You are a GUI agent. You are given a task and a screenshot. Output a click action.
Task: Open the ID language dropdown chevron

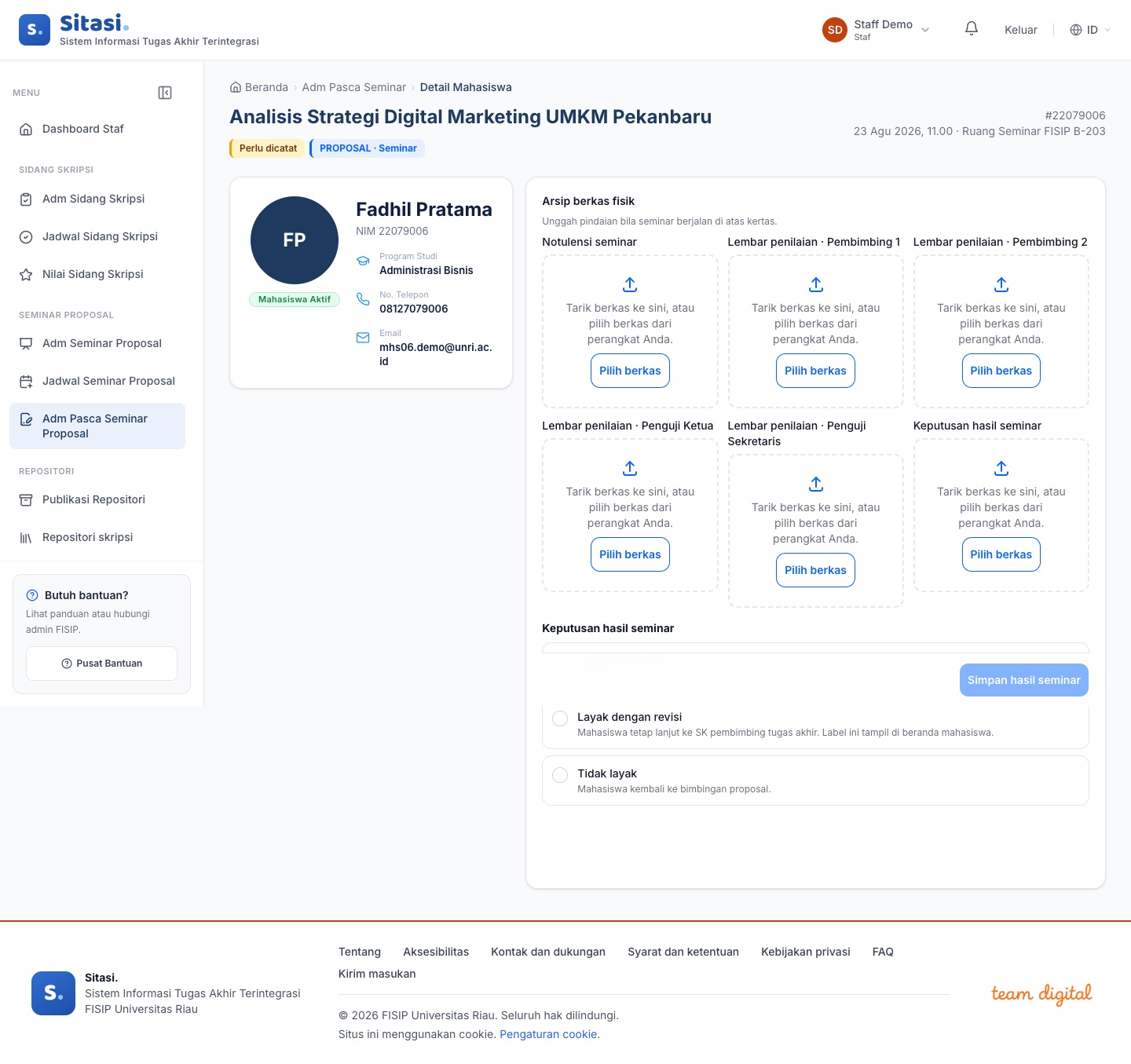pos(1107,30)
